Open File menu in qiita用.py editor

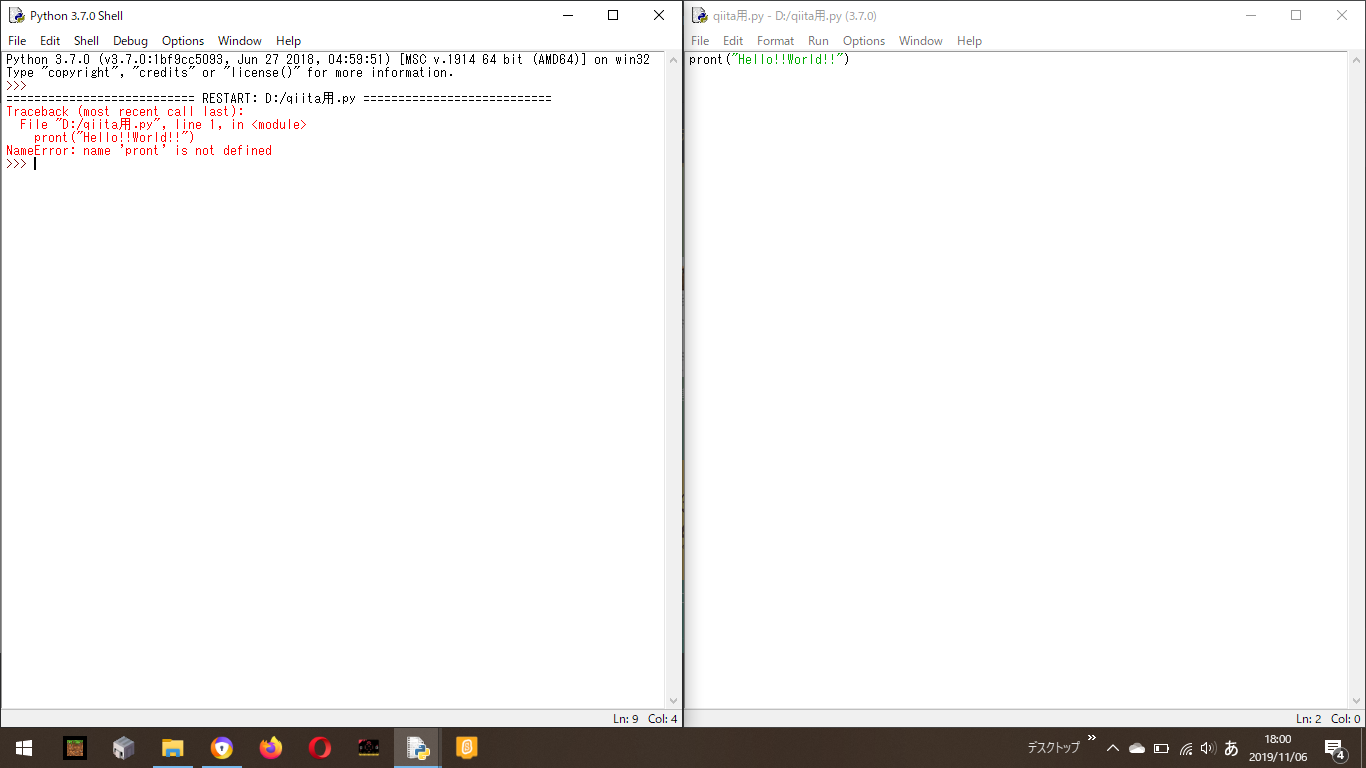point(700,41)
